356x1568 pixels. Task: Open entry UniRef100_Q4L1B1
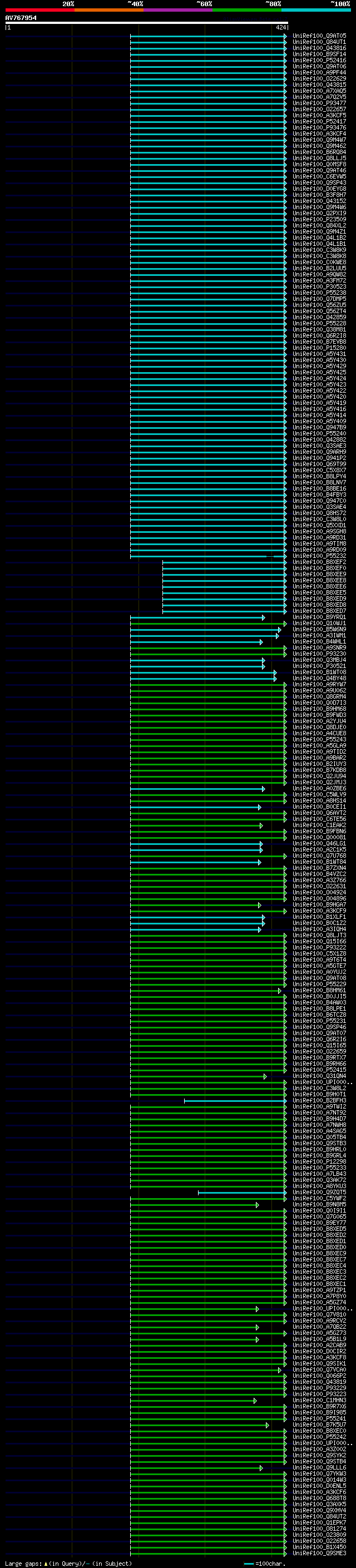[x=319, y=244]
